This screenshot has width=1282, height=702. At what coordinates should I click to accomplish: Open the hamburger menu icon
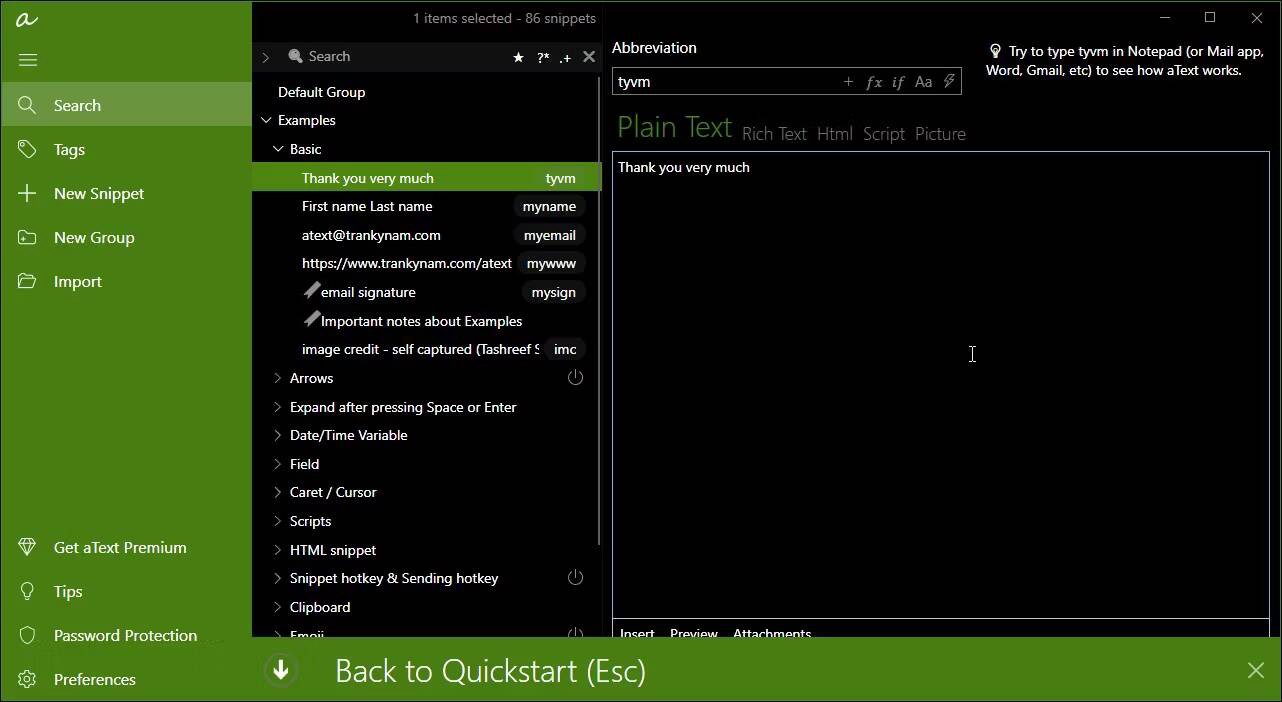28,60
